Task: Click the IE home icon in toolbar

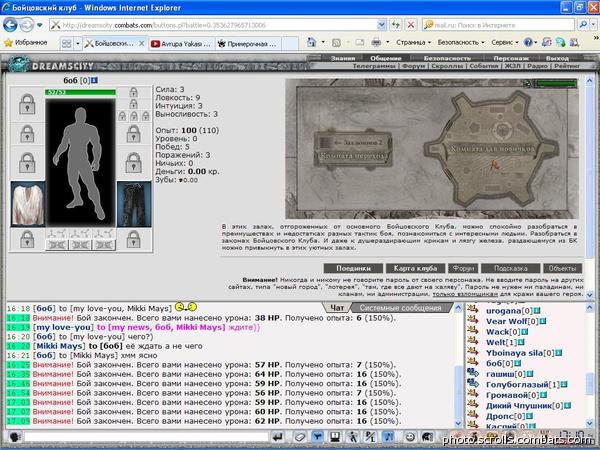Action: tap(312, 42)
